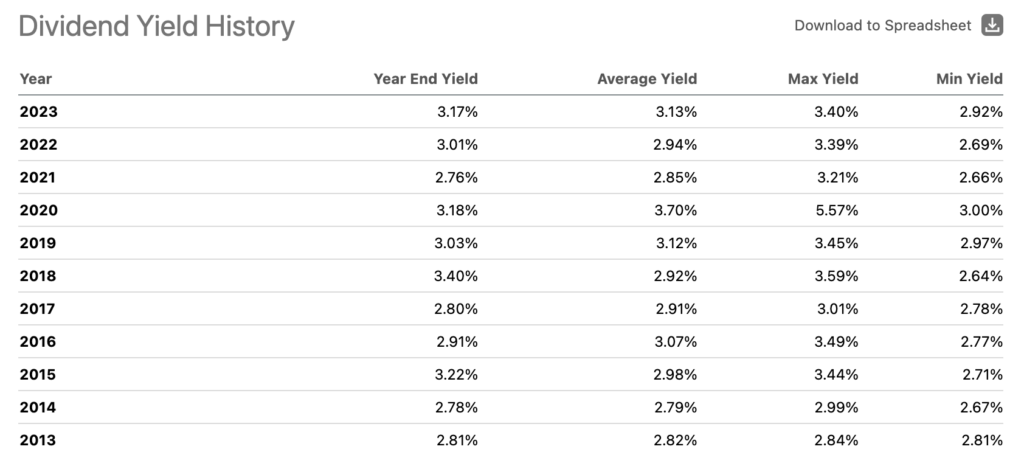Click the 2014 year row label

coord(38,408)
